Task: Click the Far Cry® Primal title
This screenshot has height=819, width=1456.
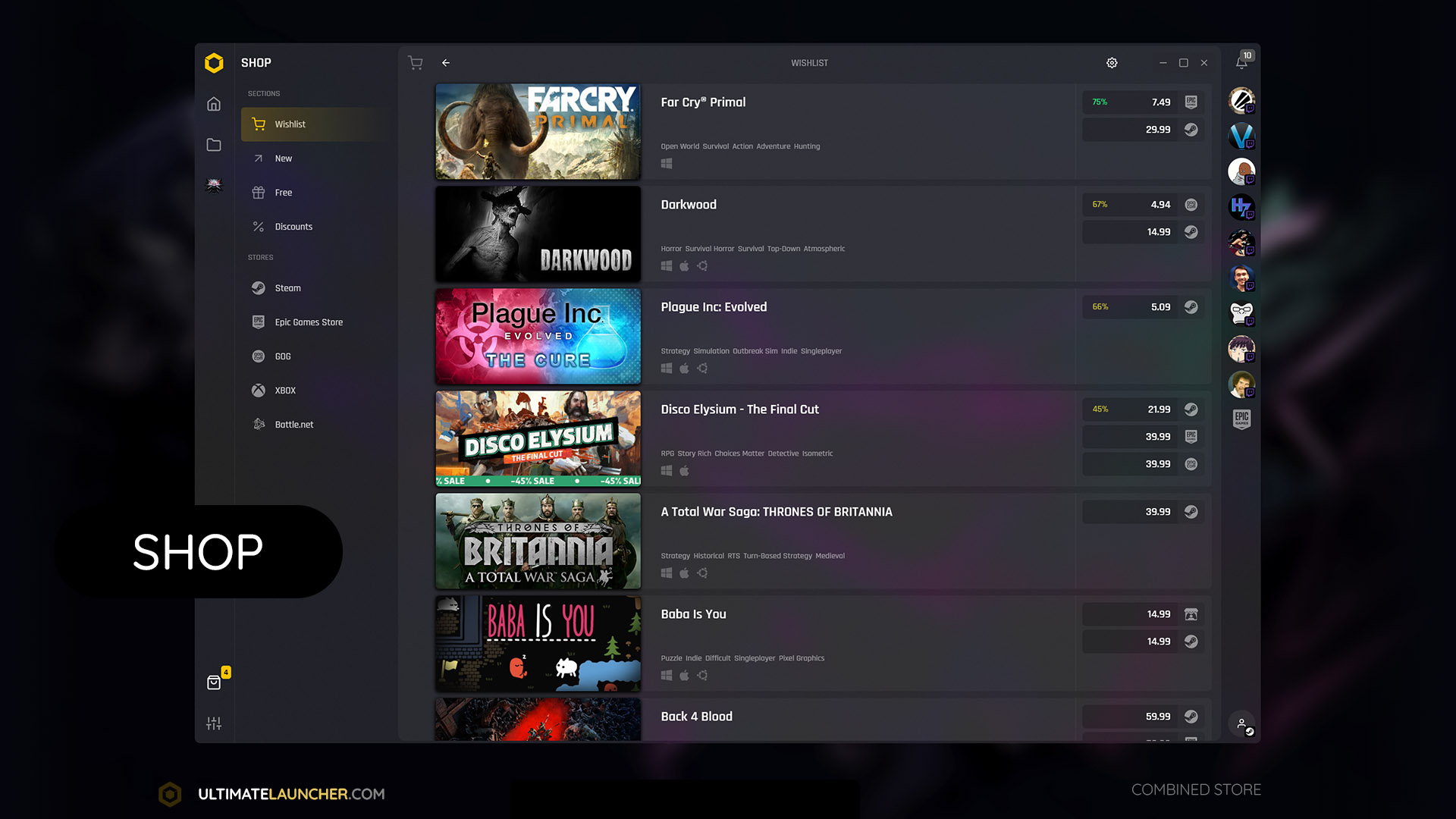Action: [703, 102]
